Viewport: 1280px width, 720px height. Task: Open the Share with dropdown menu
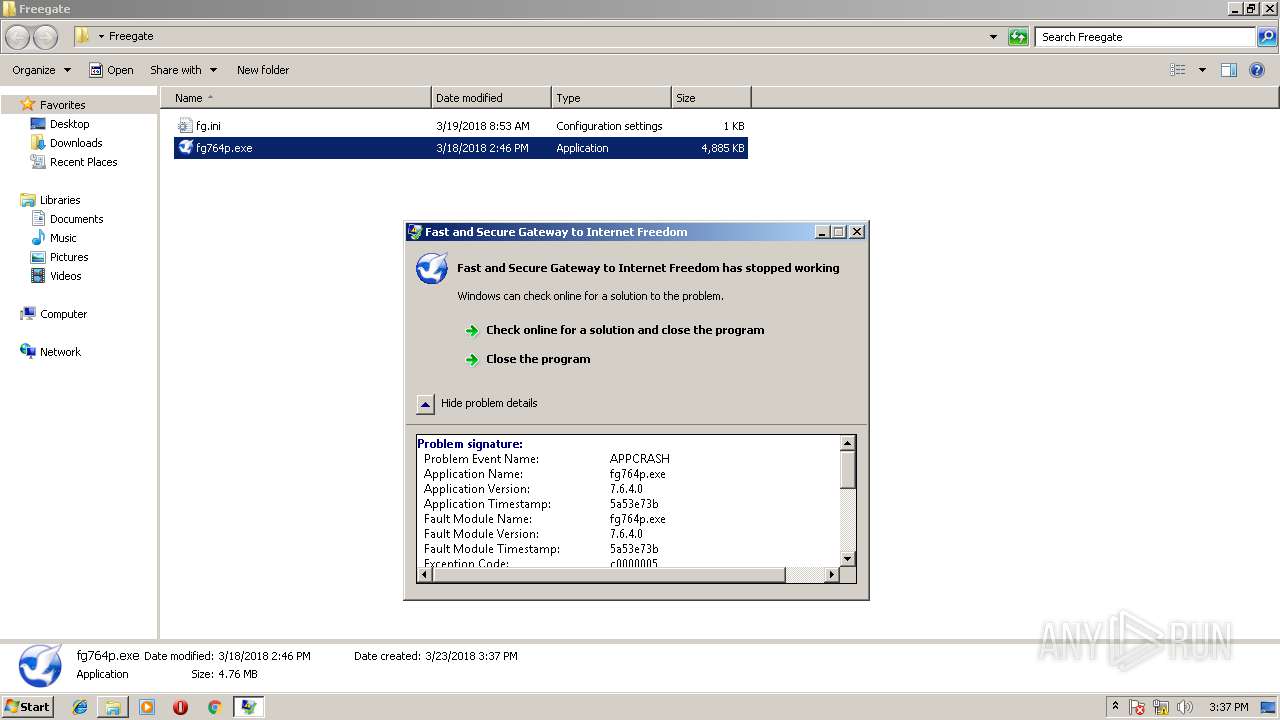pyautogui.click(x=183, y=70)
